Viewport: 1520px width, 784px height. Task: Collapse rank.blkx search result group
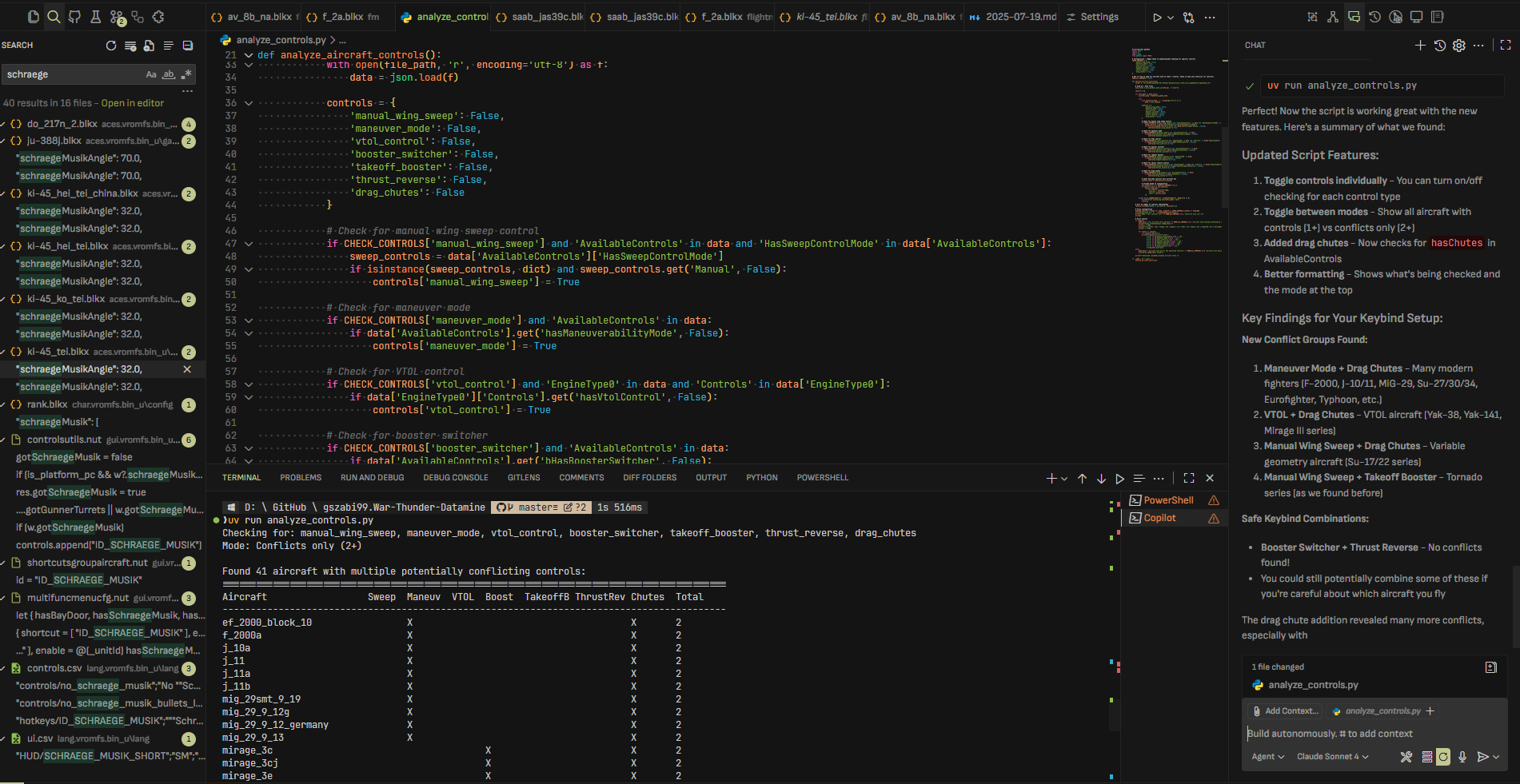pos(4,404)
